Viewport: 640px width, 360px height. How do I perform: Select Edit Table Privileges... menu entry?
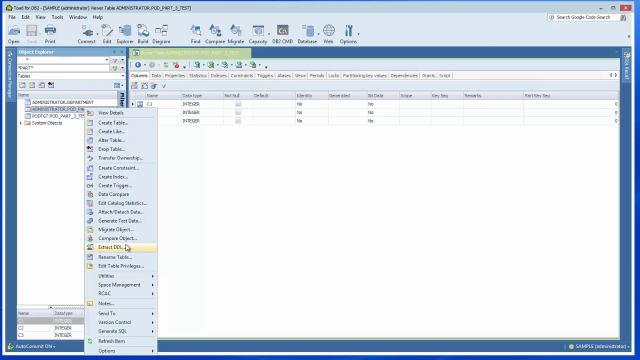[x=121, y=266]
